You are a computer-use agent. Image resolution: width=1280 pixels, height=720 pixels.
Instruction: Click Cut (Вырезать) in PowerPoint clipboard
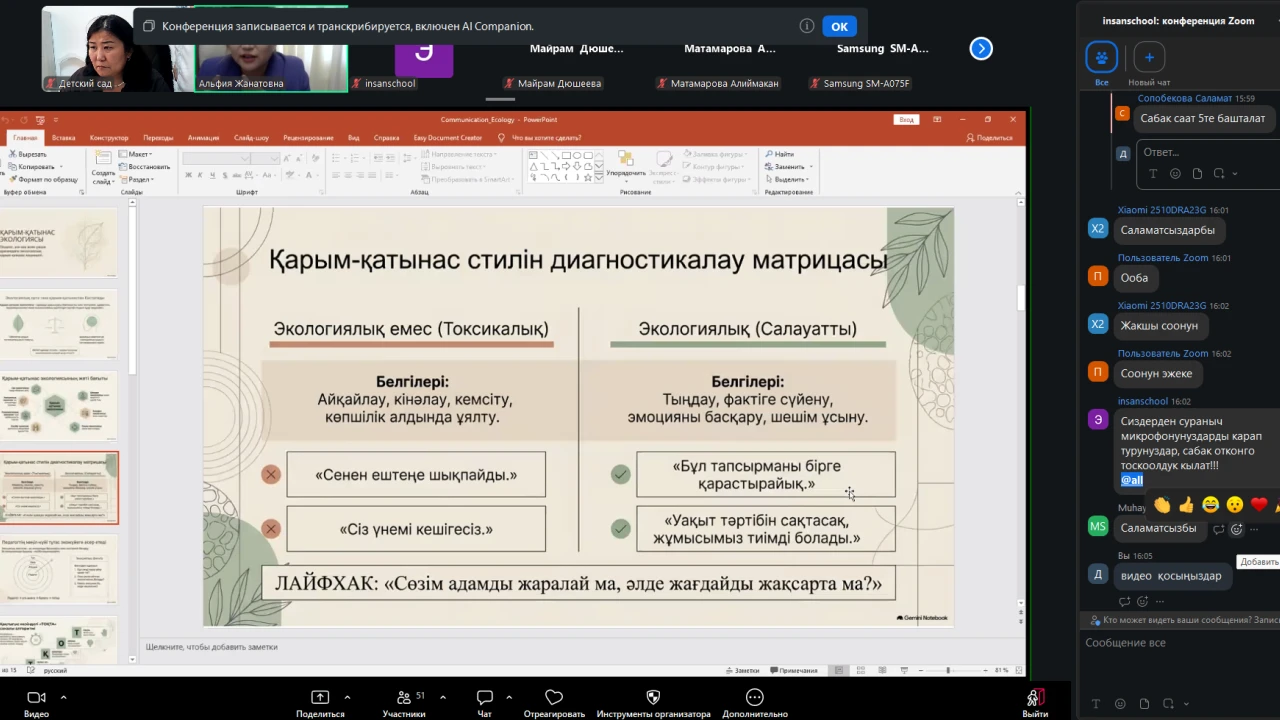pyautogui.click(x=26, y=154)
